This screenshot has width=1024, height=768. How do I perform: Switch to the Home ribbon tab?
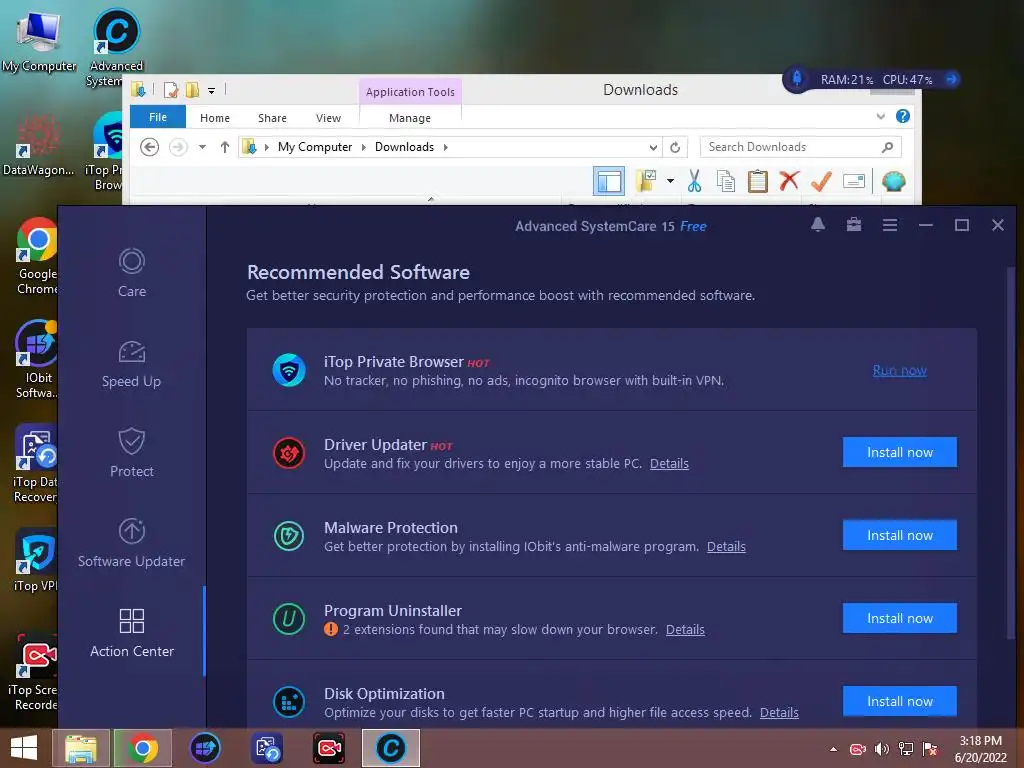click(215, 118)
